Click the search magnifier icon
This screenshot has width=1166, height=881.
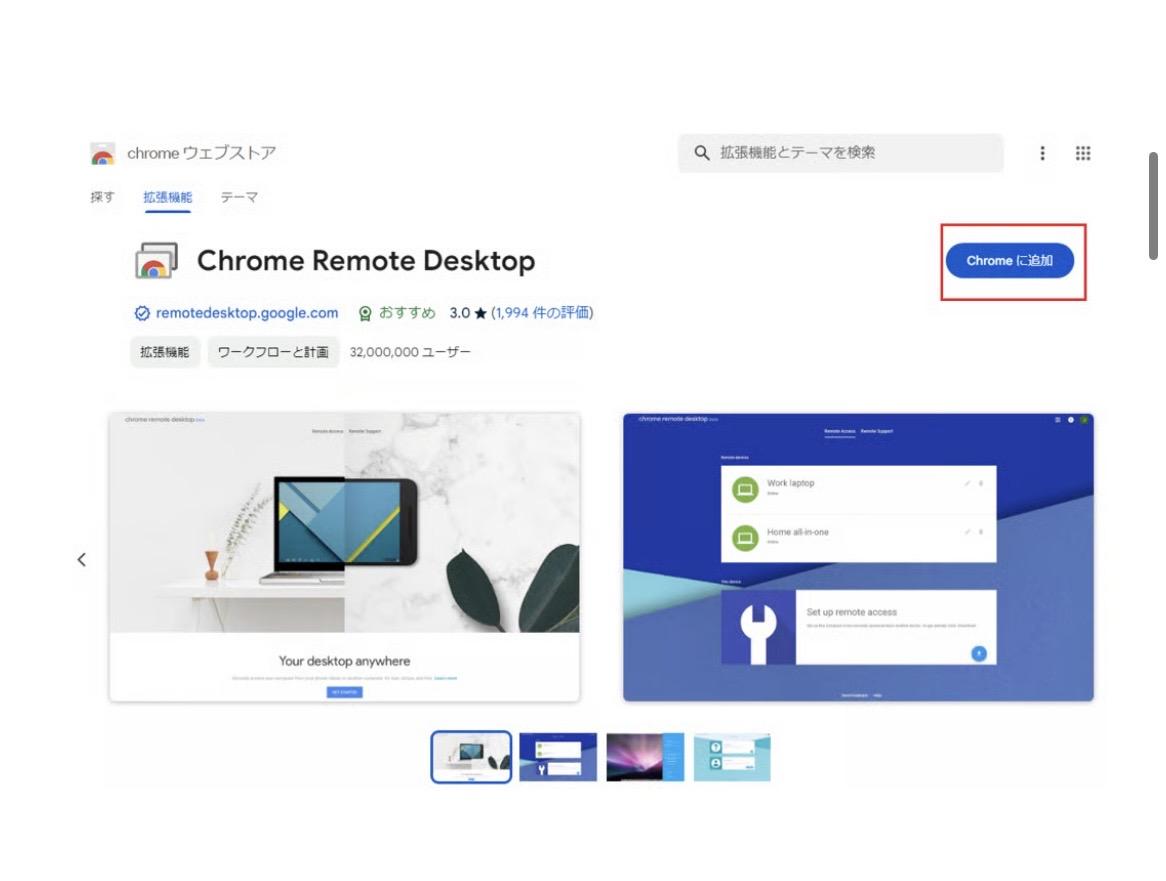coord(701,152)
